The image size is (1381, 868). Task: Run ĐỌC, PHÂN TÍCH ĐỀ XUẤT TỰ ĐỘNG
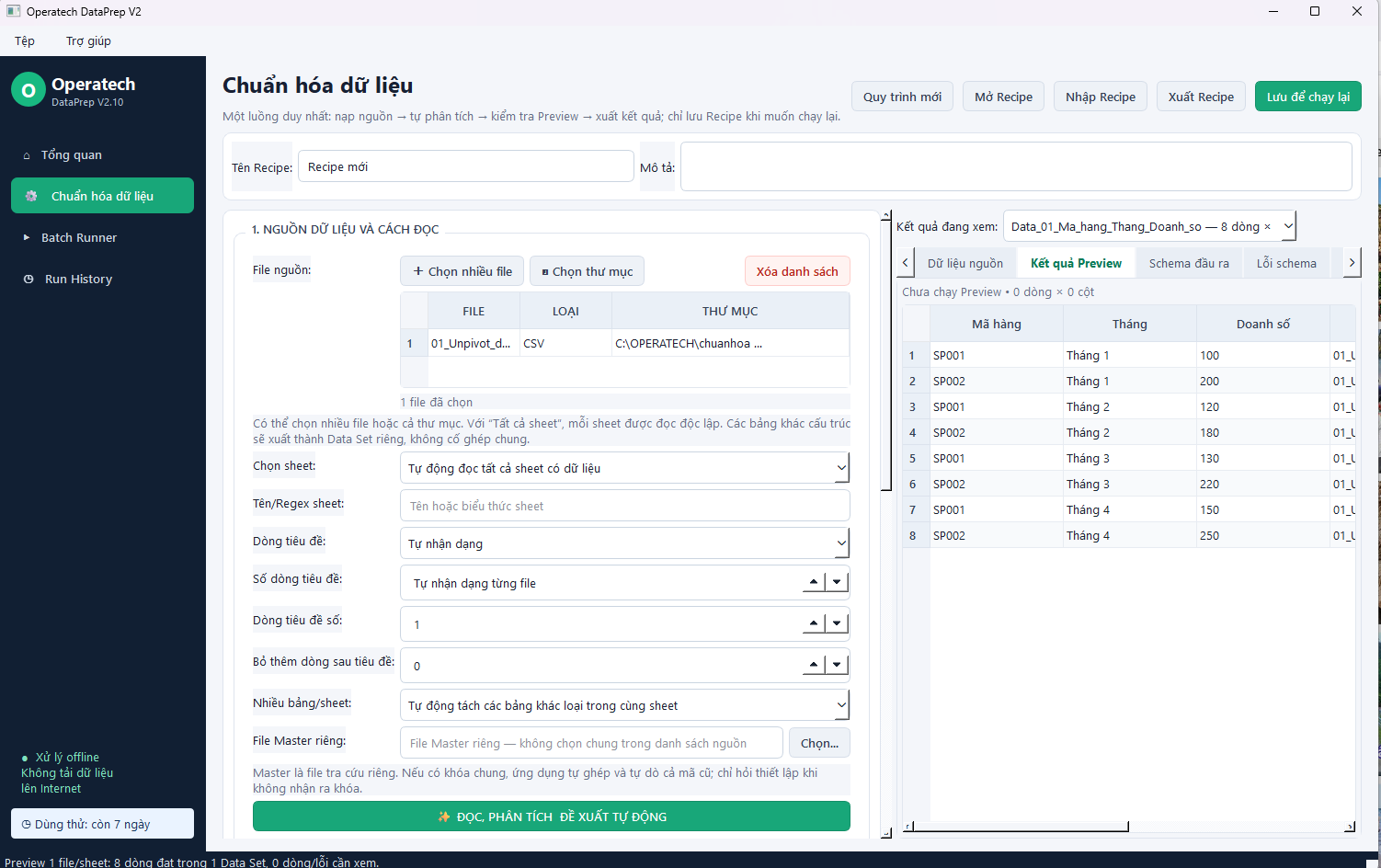coord(552,817)
